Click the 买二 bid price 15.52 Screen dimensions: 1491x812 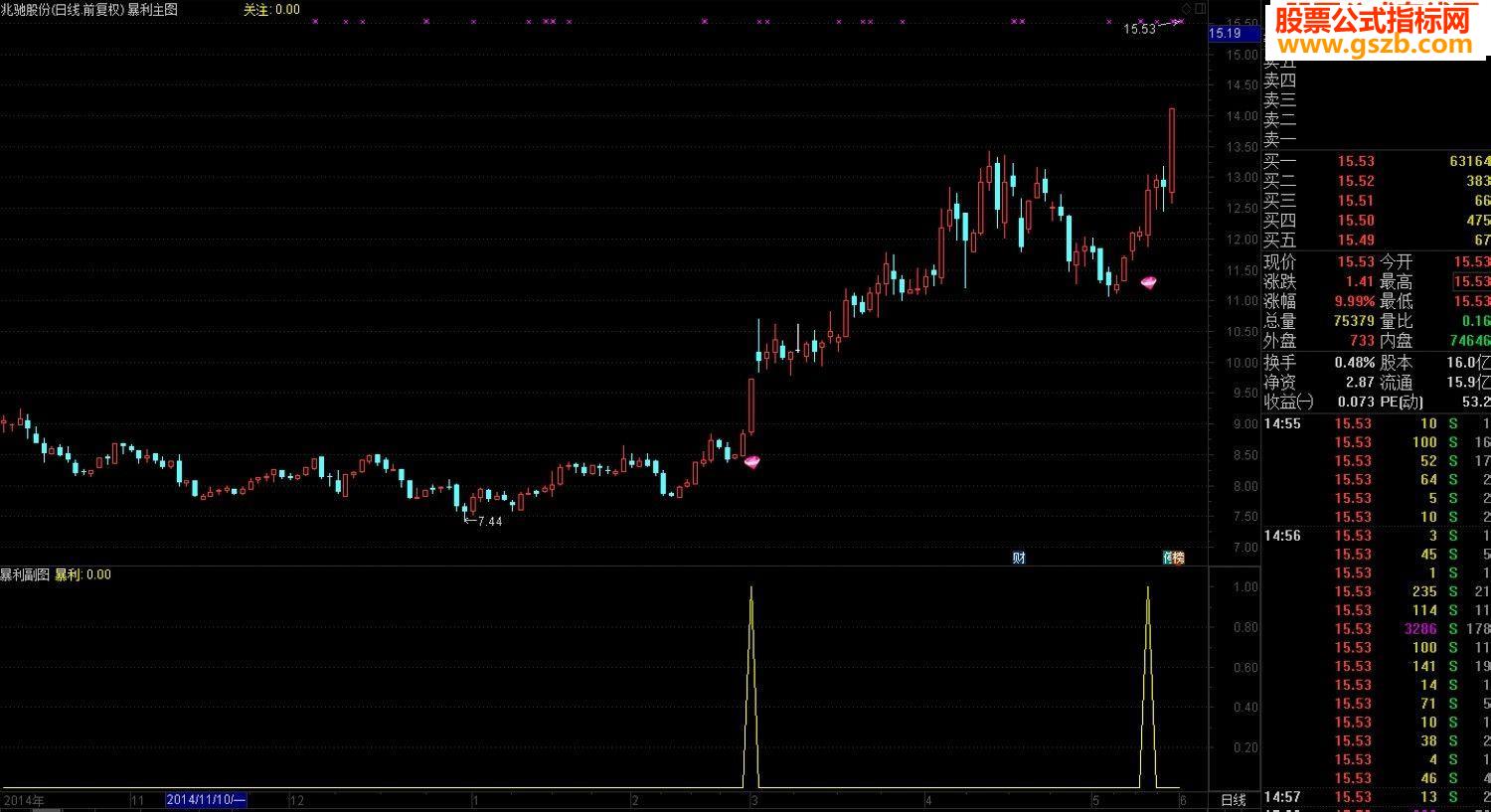coord(1356,181)
